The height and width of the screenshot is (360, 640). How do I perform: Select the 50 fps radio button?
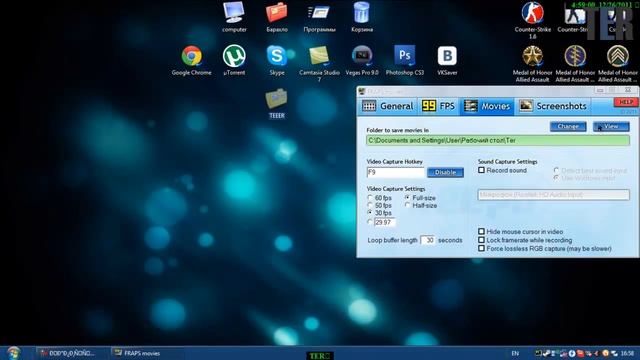[x=370, y=205]
